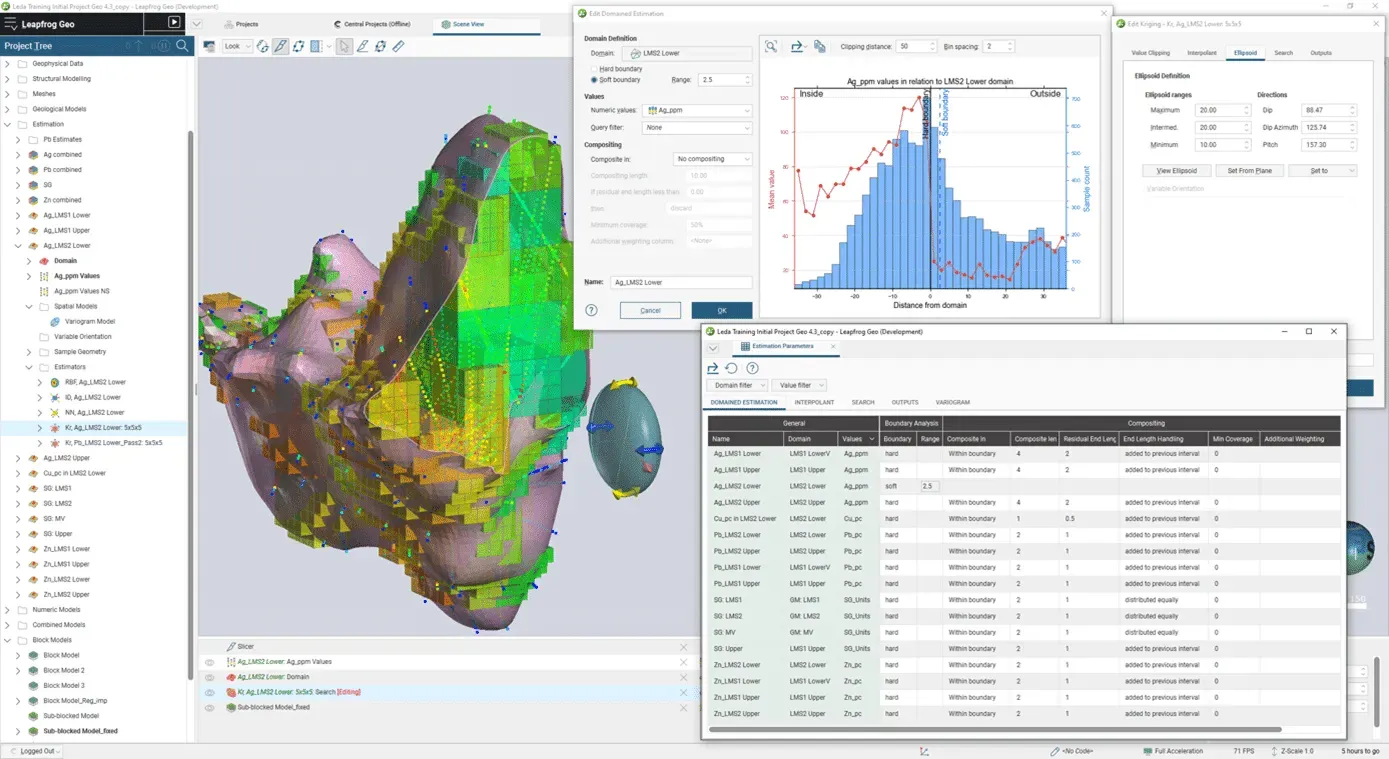Click the refresh icon in Estimation Parameters window
This screenshot has width=1389, height=759.
point(732,368)
